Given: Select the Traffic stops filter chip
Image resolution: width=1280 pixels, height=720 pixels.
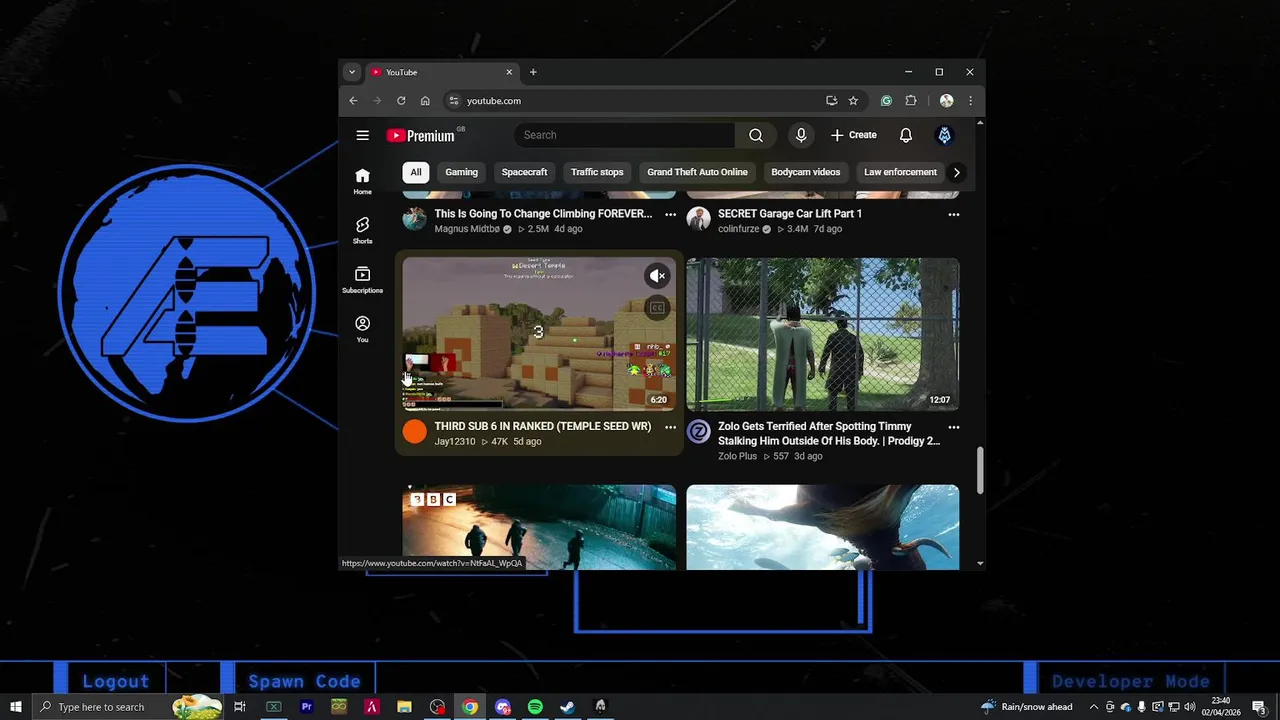Looking at the screenshot, I should click(597, 172).
